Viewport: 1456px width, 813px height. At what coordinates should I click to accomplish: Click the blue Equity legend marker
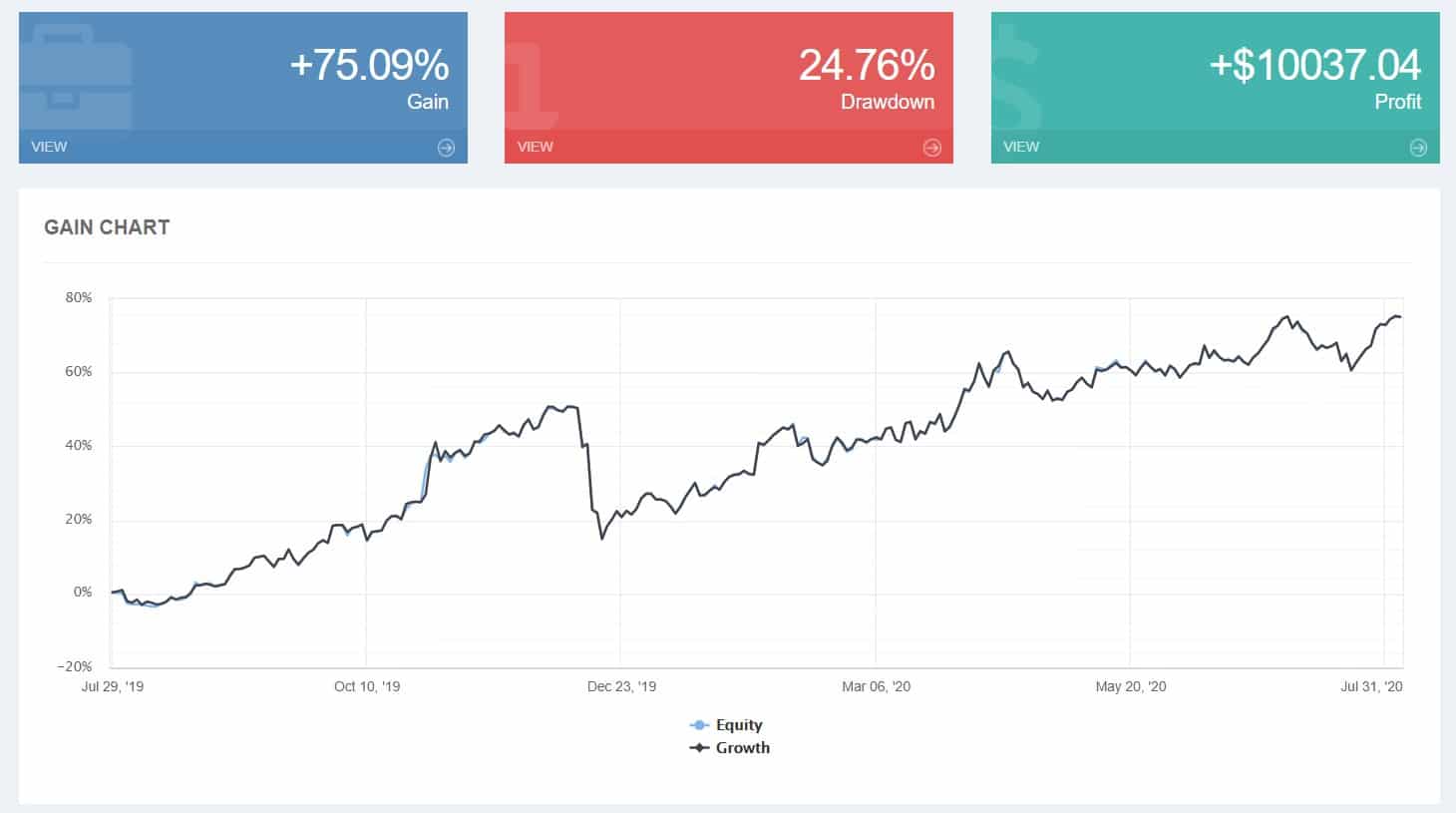click(x=698, y=724)
